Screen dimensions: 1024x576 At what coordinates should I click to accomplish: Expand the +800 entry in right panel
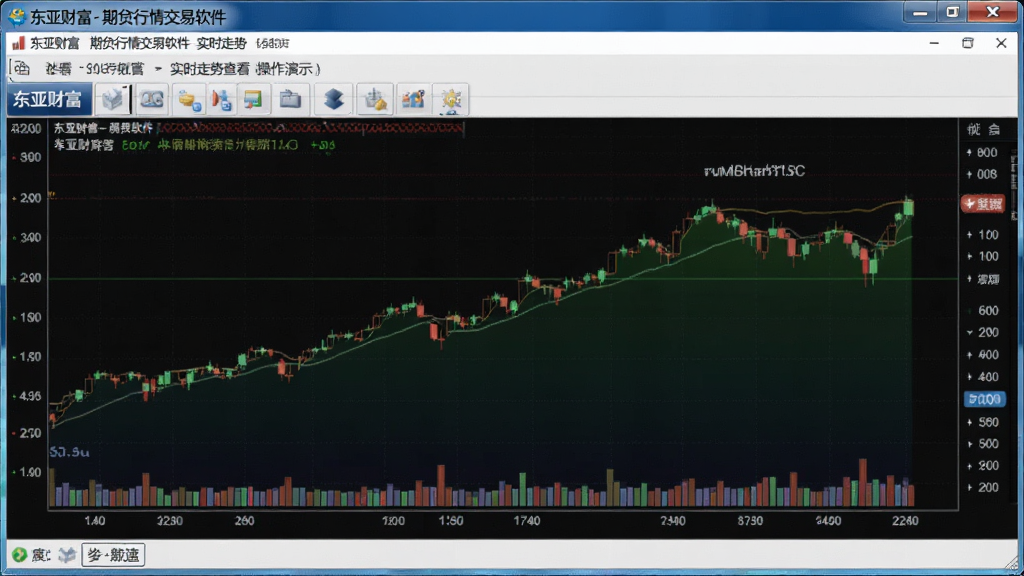[x=982, y=152]
